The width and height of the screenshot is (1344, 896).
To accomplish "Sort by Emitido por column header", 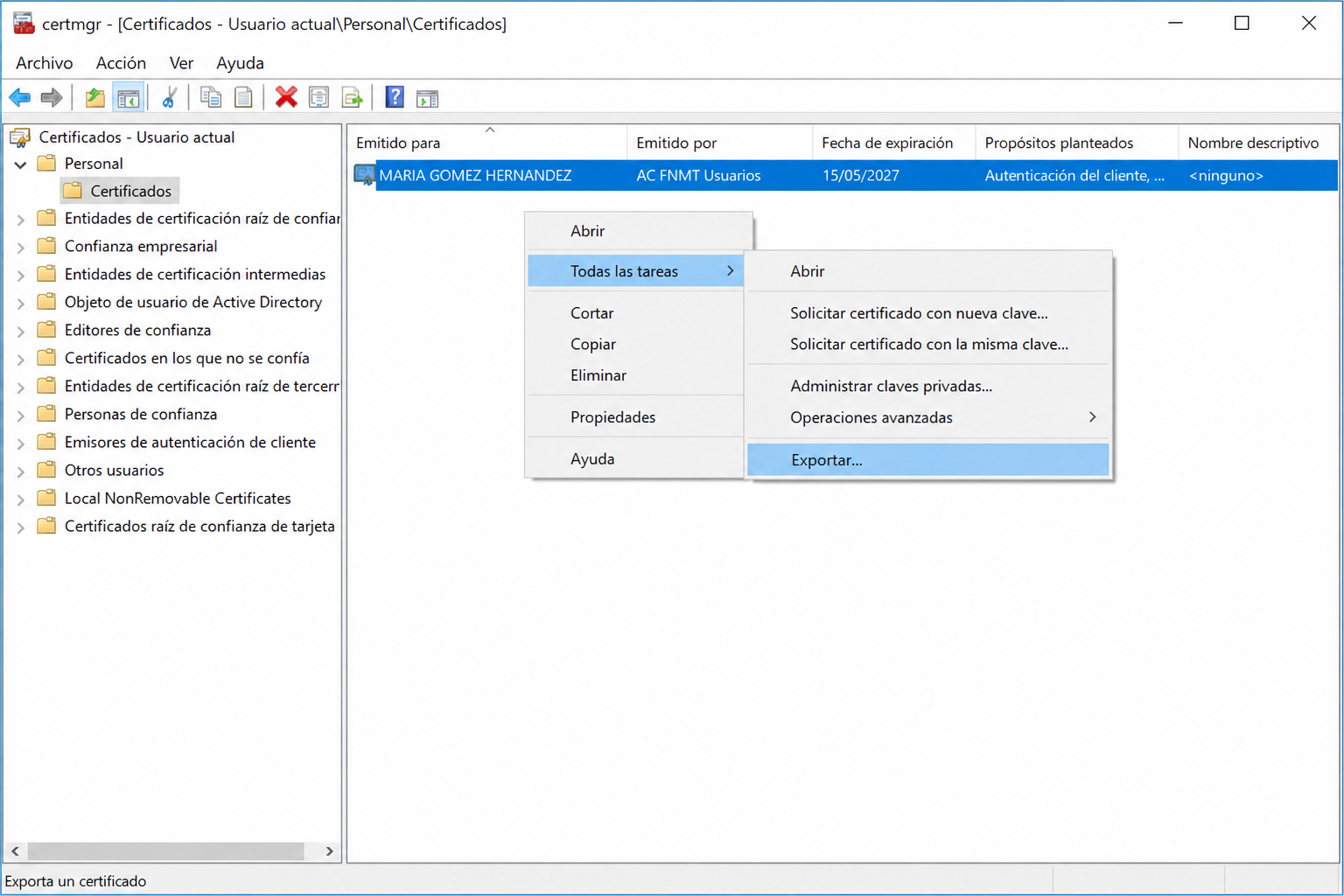I will tap(719, 143).
